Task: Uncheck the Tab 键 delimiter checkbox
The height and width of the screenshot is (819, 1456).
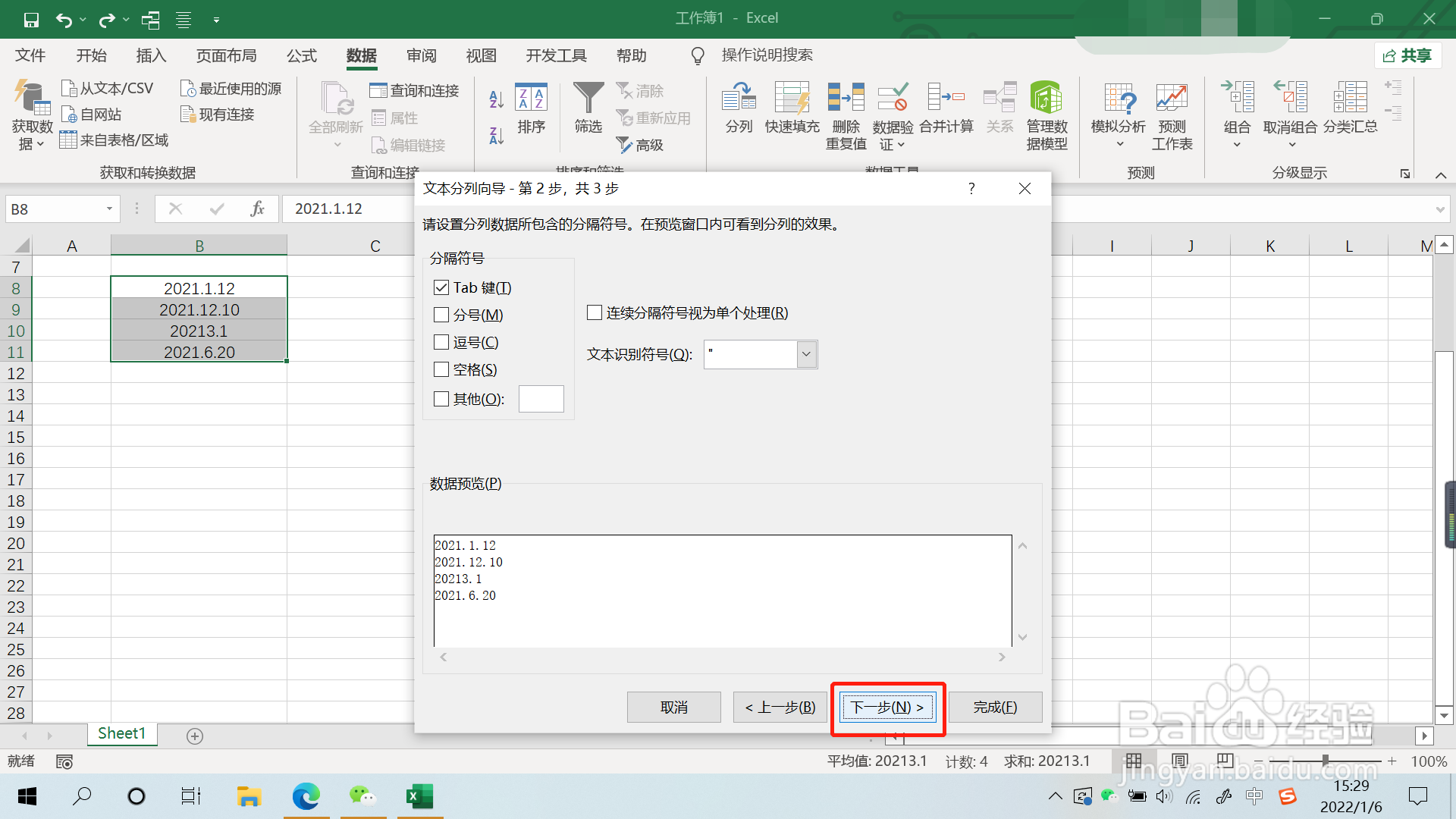Action: click(441, 288)
